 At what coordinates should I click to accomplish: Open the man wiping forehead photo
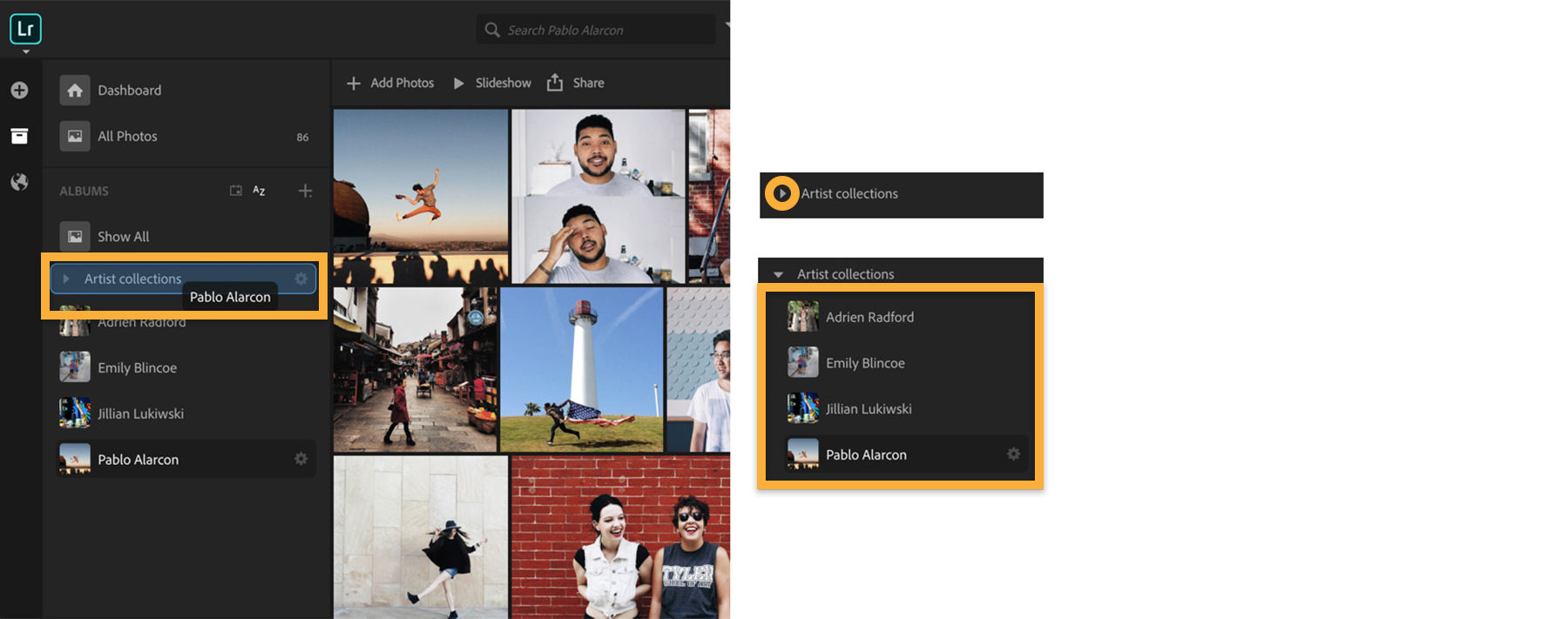598,241
